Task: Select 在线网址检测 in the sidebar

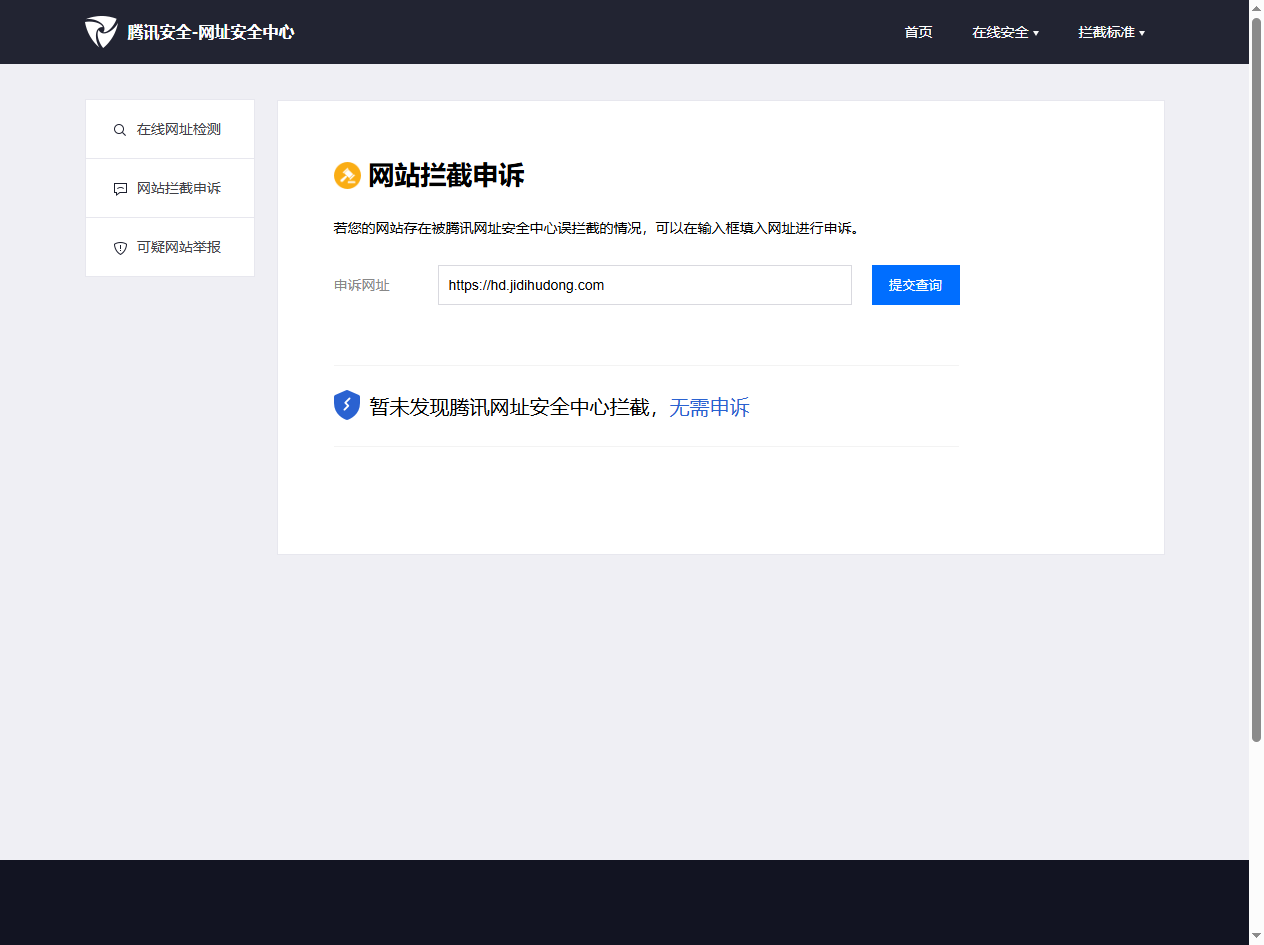Action: (170, 130)
